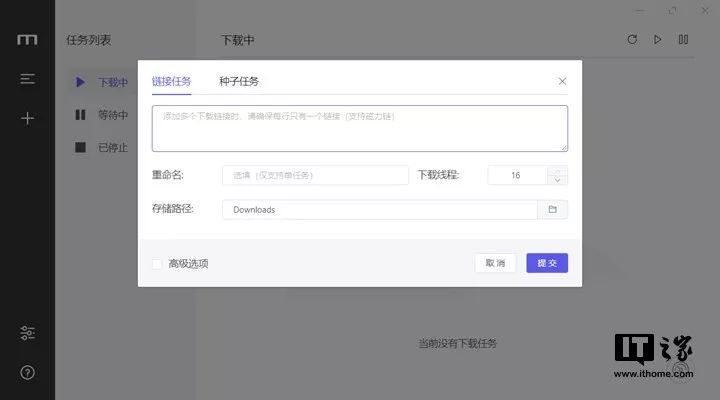Click the Motrix logo icon in sidebar
This screenshot has width=720, height=400.
(x=27, y=40)
